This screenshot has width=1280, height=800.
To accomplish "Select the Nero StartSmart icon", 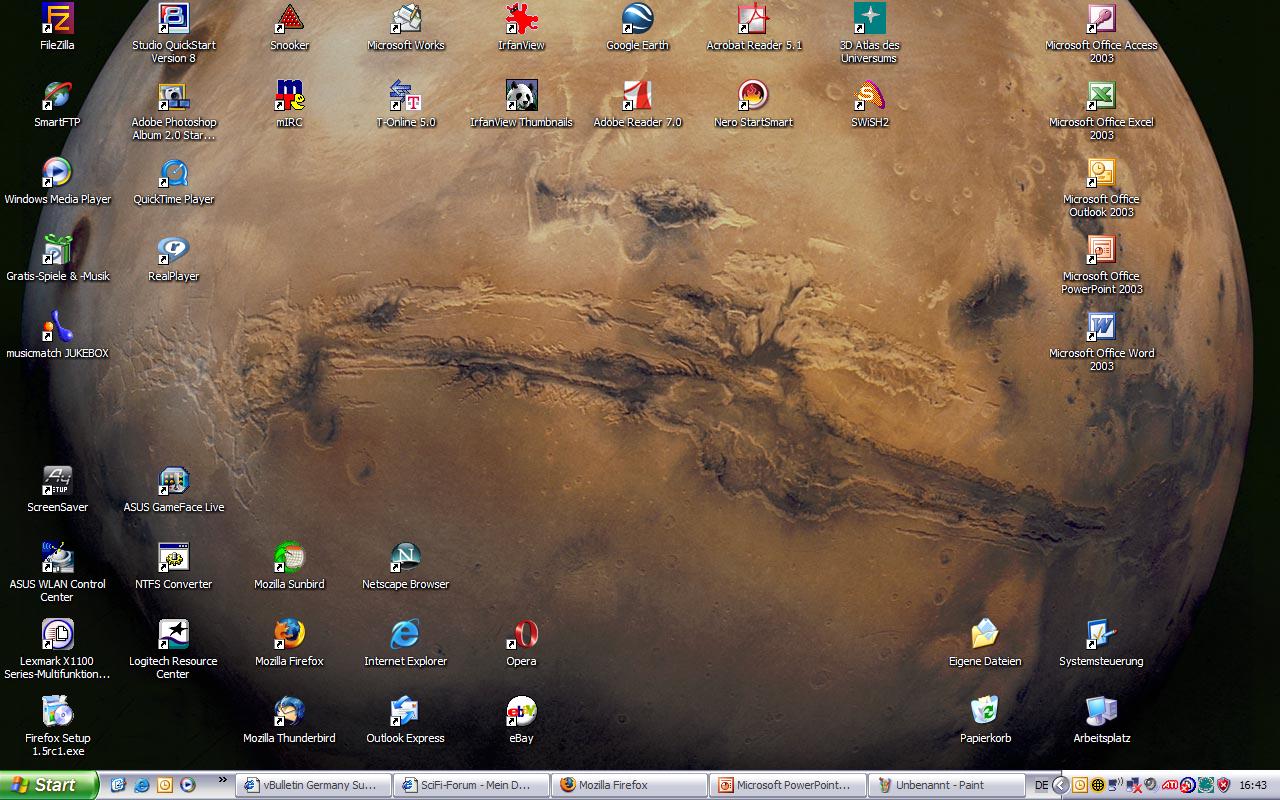I will point(753,97).
